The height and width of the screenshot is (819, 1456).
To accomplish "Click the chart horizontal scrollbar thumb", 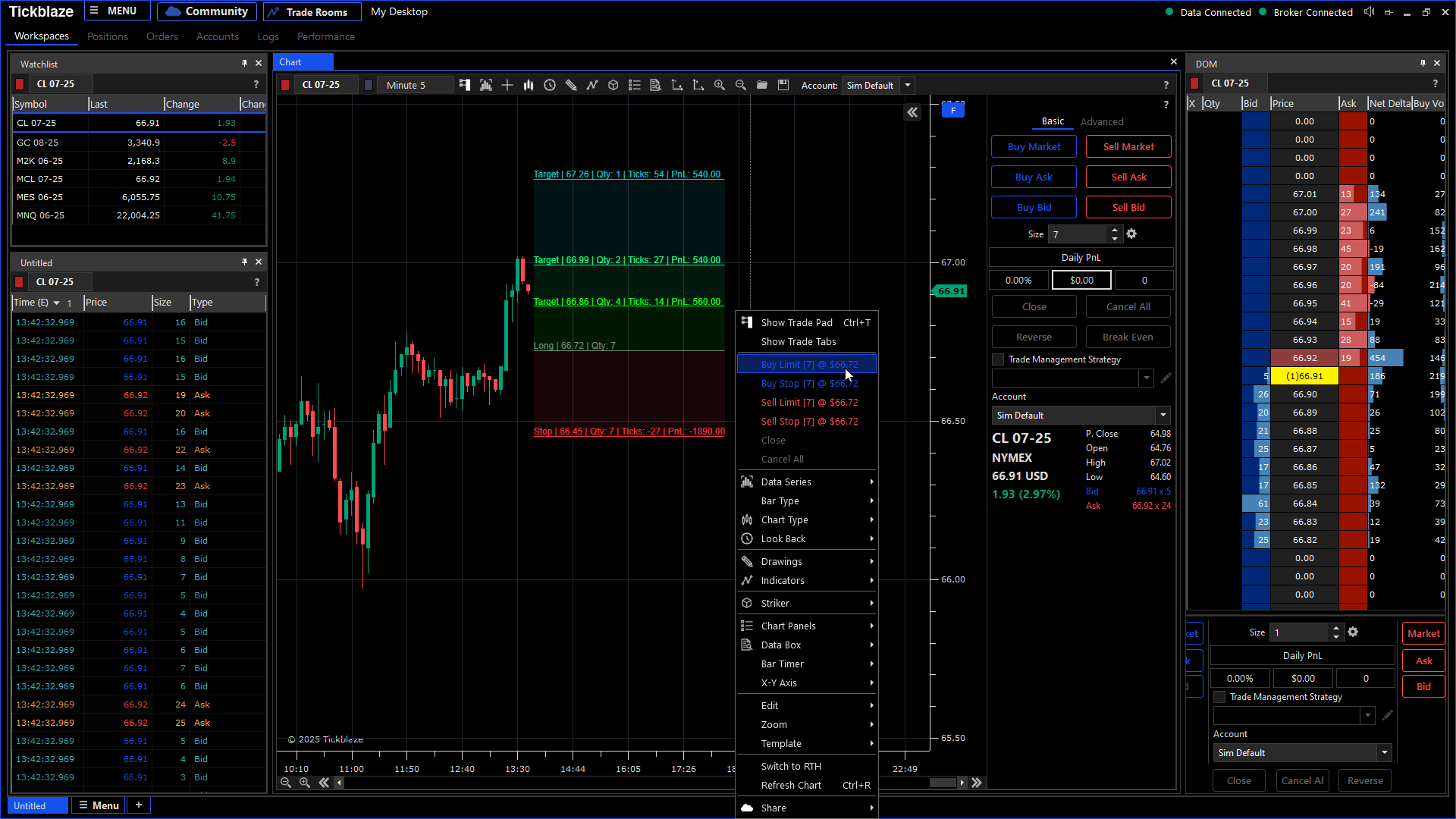I will (943, 783).
